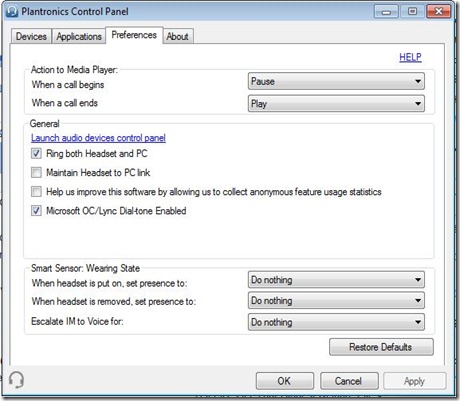Viewport: 460px width, 401px height.
Task: Click the 'Plantronics Control Panel' title text
Action: (75, 12)
